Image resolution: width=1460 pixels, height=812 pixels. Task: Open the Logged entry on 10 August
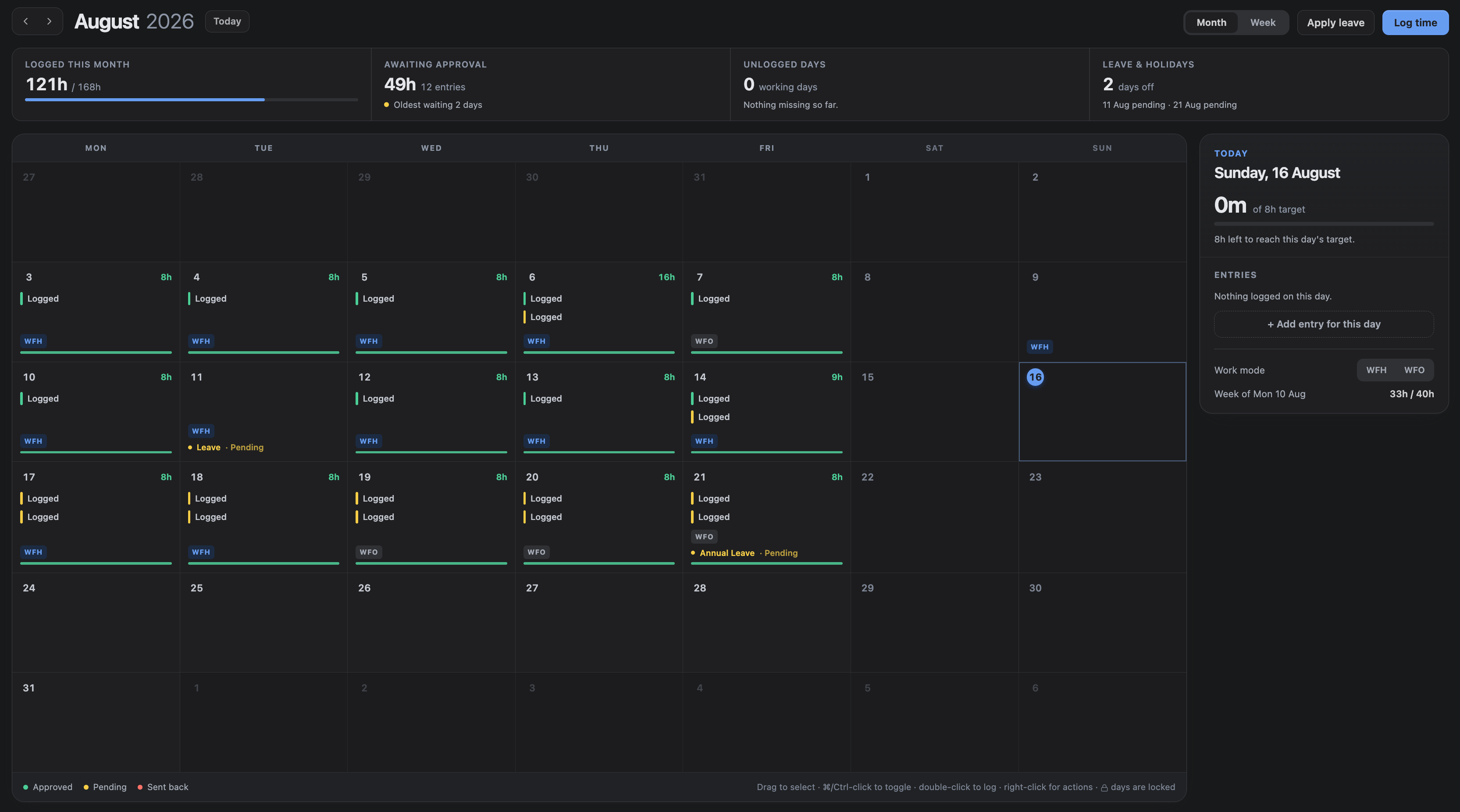pyautogui.click(x=96, y=399)
